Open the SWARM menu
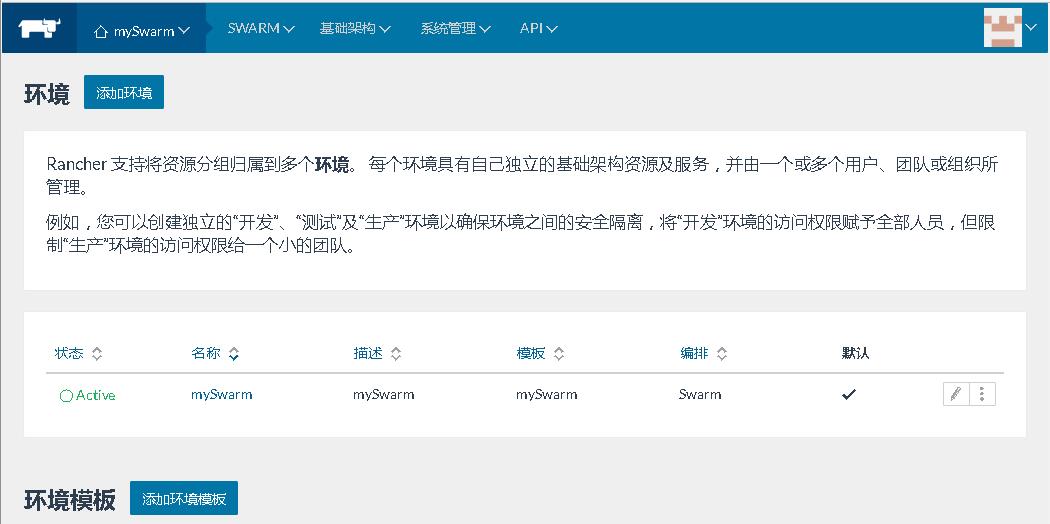This screenshot has width=1050, height=524. click(260, 29)
